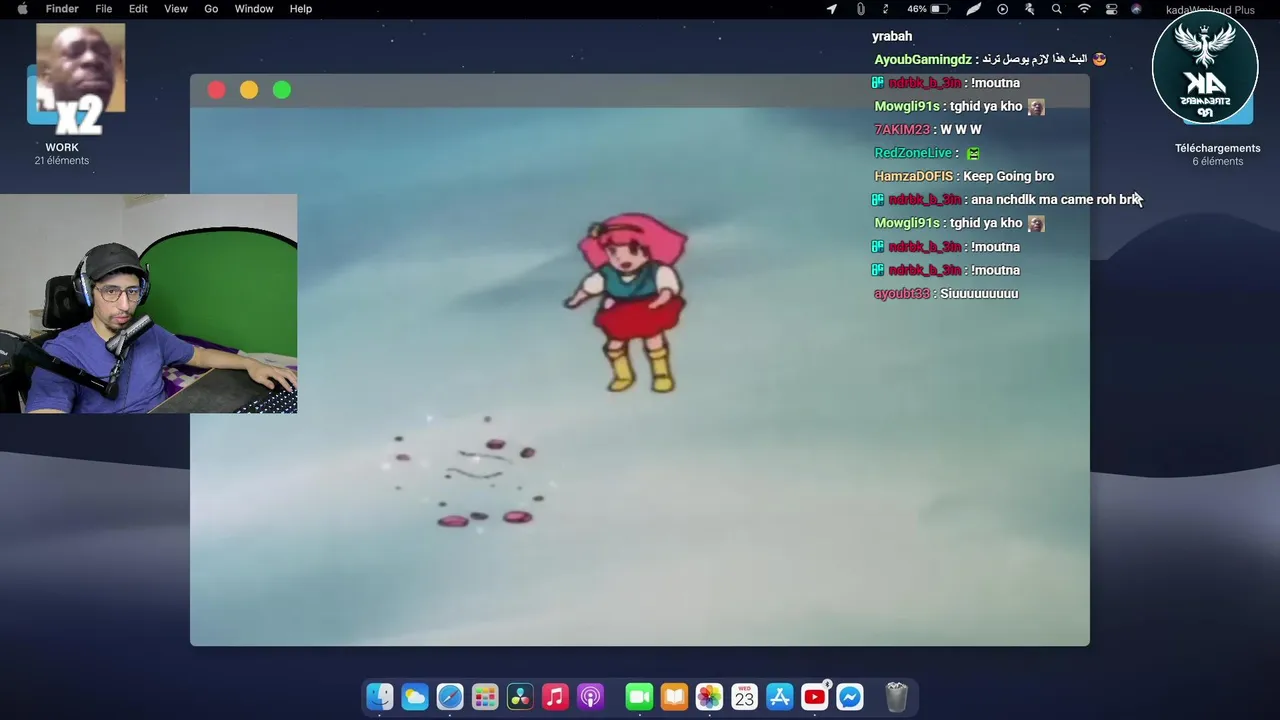Open Safari browser from the dock
The width and height of the screenshot is (1280, 720).
click(450, 696)
